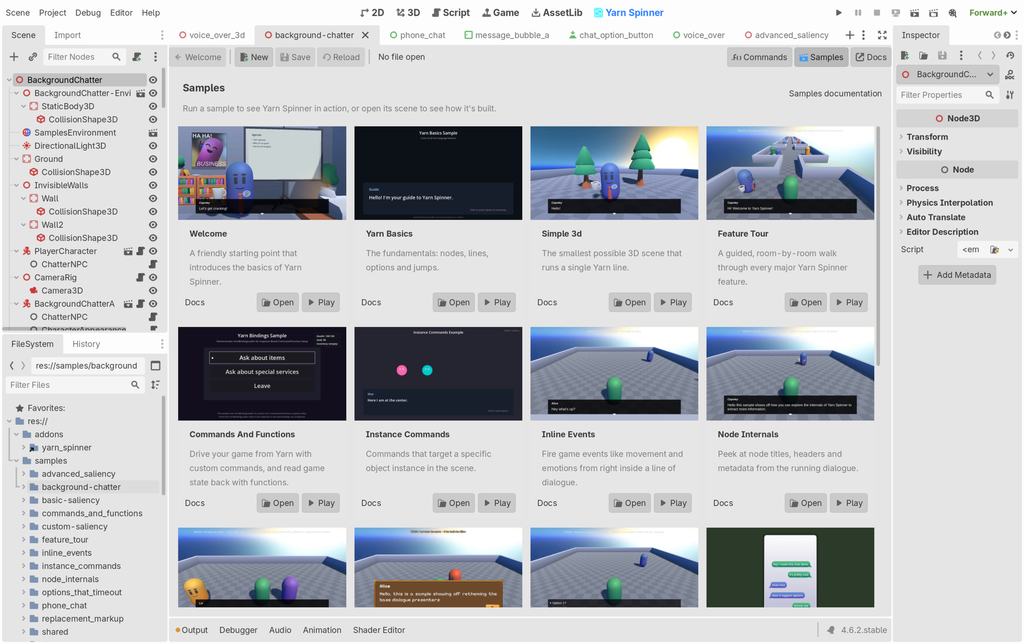Open node documentation icon in Inspector
Image resolution: width=1024 pixels, height=644 pixels.
tap(1010, 74)
